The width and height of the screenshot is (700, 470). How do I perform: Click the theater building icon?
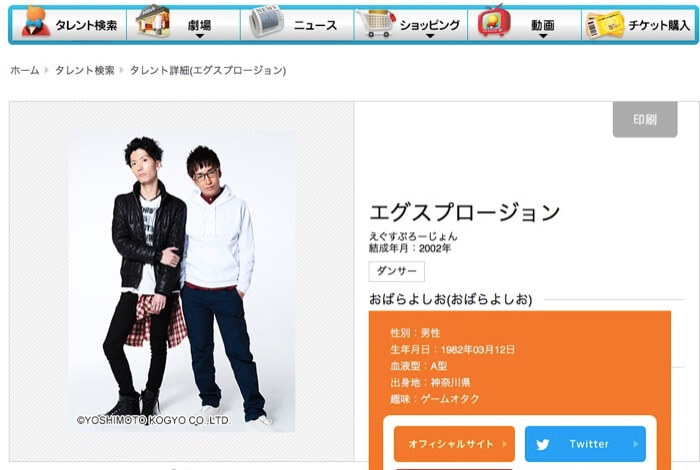point(153,21)
